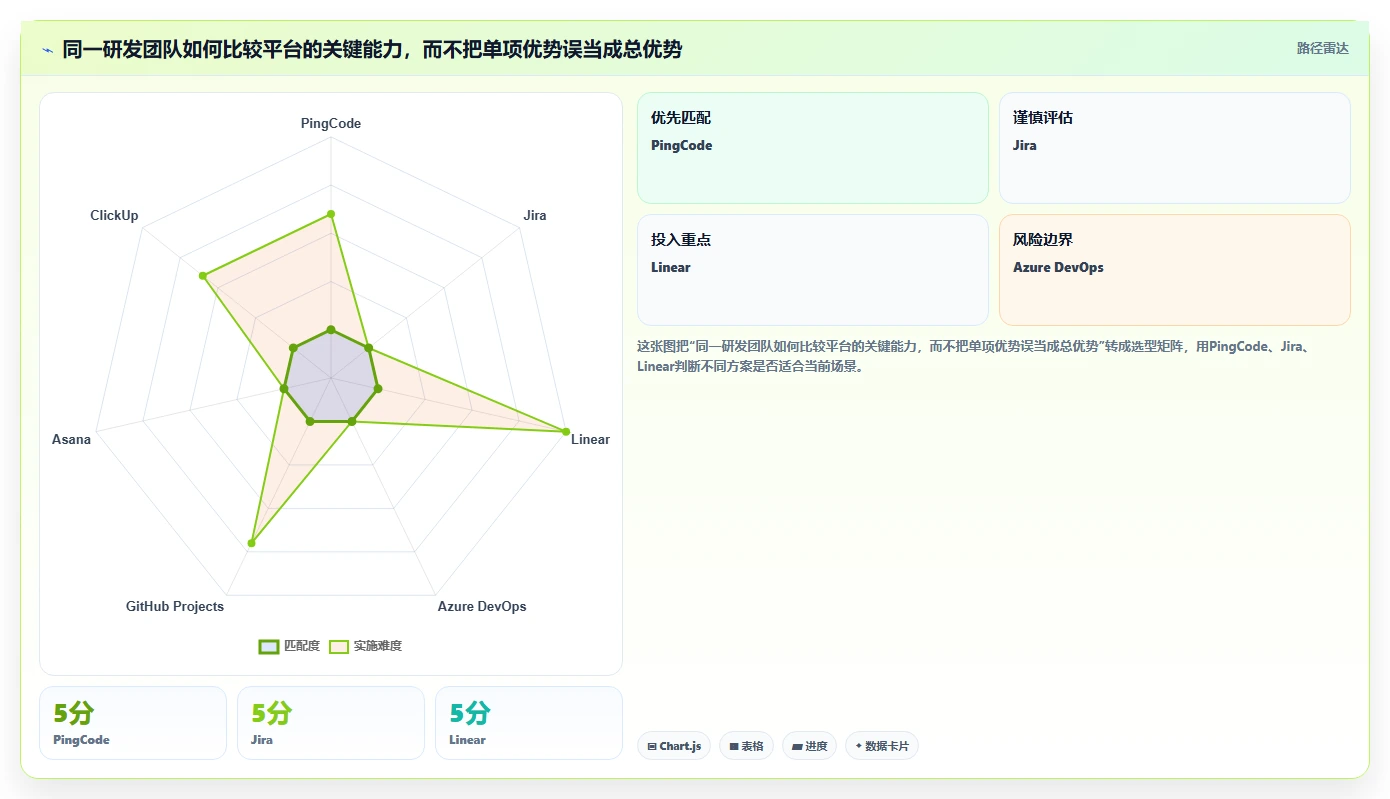Image resolution: width=1390 pixels, height=799 pixels.
Task: Click the Chart.js tag chip
Action: click(674, 746)
